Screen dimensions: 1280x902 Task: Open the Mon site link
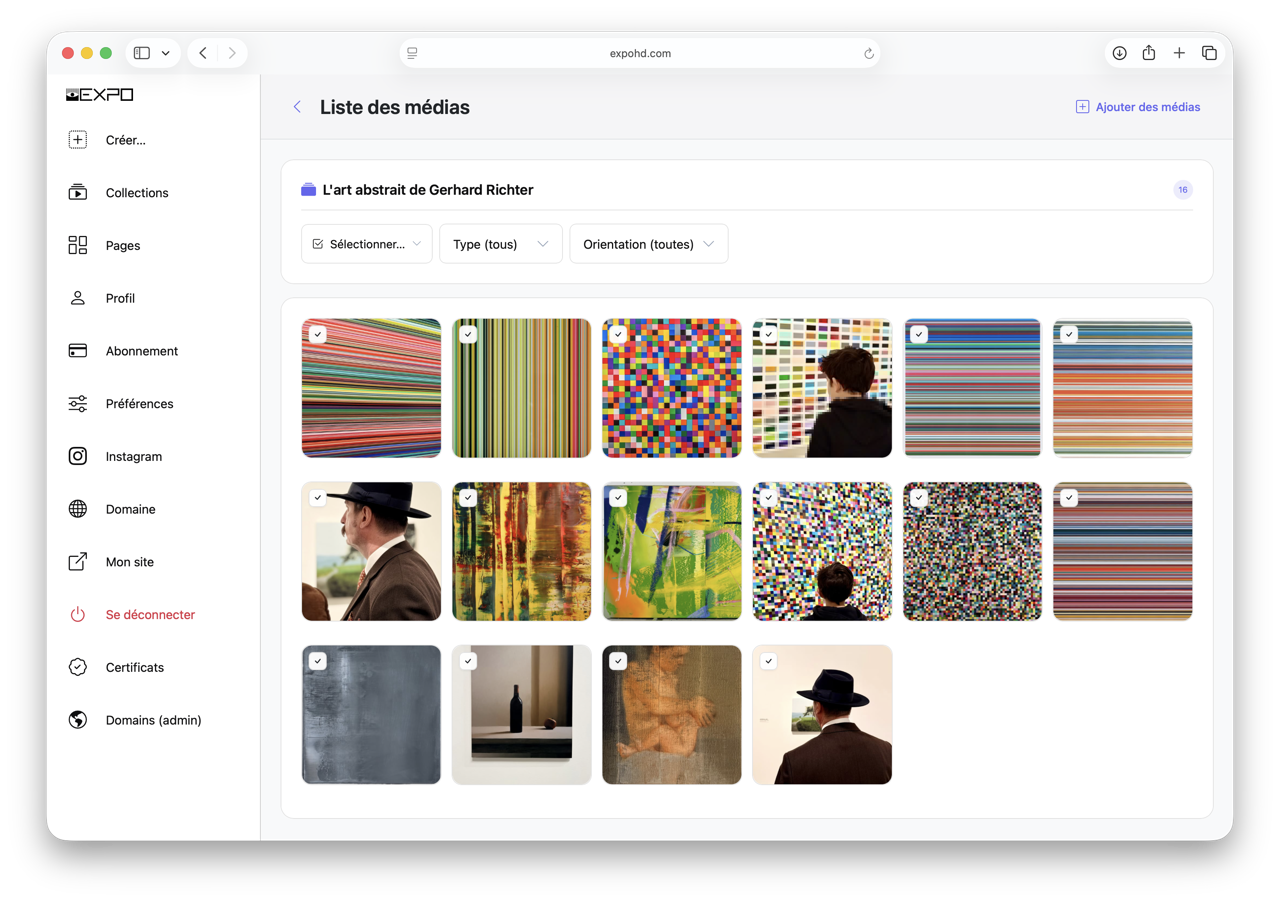pyautogui.click(x=129, y=562)
